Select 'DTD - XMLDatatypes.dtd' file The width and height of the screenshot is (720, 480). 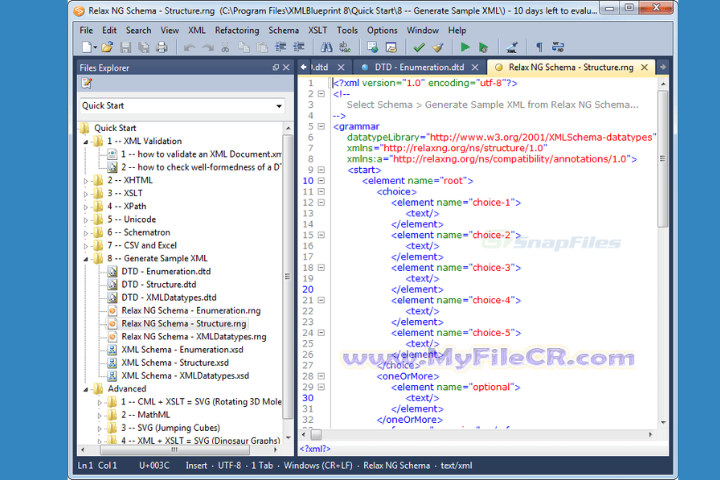click(x=169, y=298)
